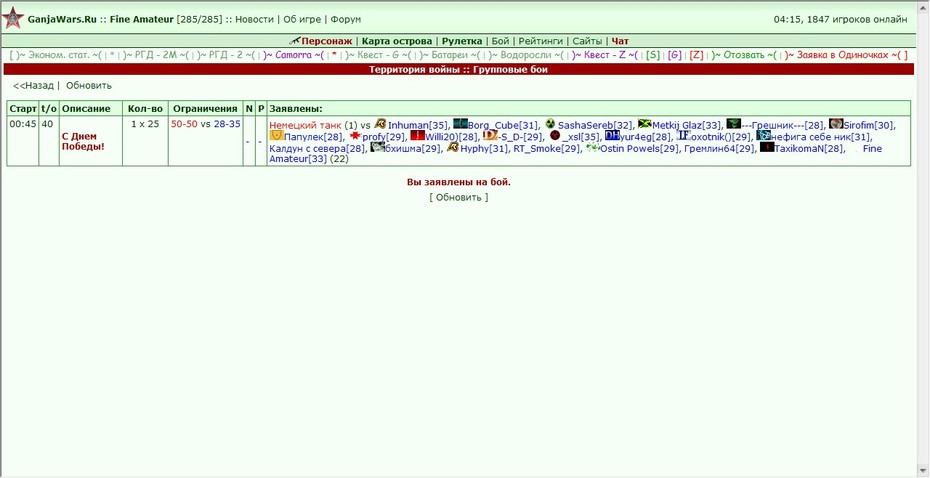
Task: Click flag icon next to Metkij Glaz[33]
Action: (645, 124)
